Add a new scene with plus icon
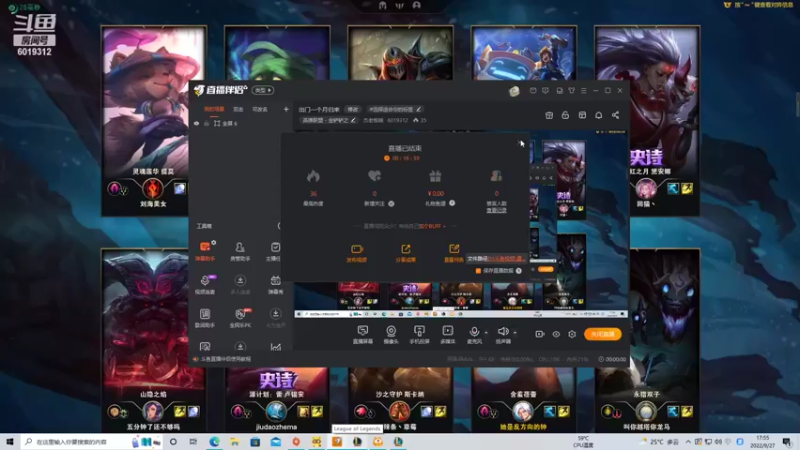Screen dimensions: 800x450 (x=286, y=109)
